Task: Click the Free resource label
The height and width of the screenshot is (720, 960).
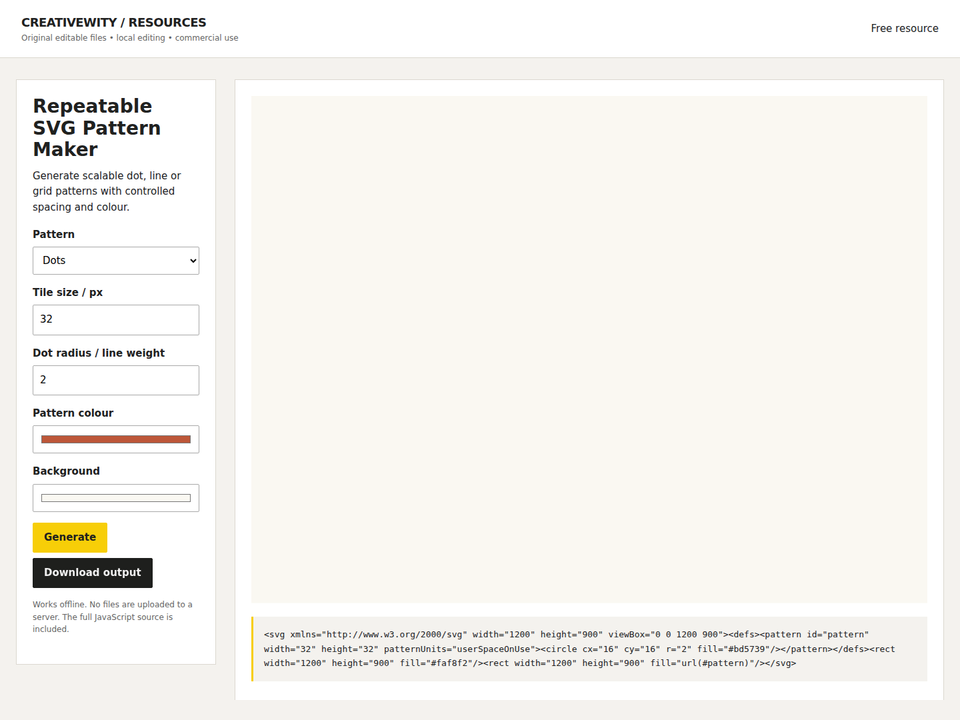Action: tap(904, 28)
